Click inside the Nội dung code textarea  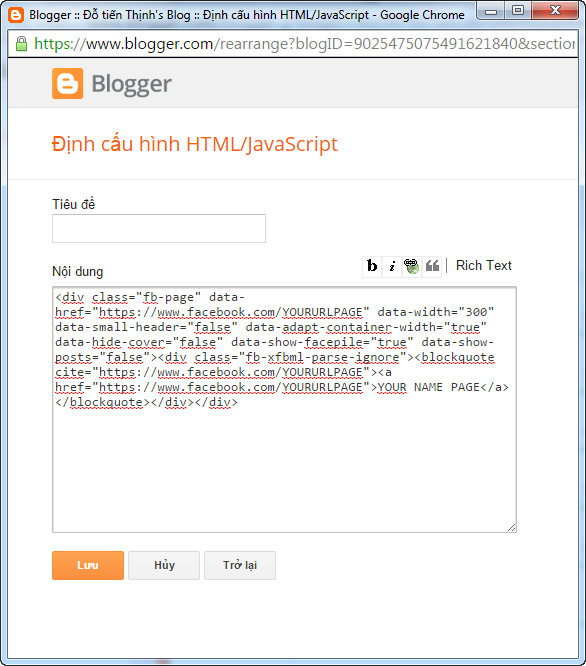pos(285,409)
